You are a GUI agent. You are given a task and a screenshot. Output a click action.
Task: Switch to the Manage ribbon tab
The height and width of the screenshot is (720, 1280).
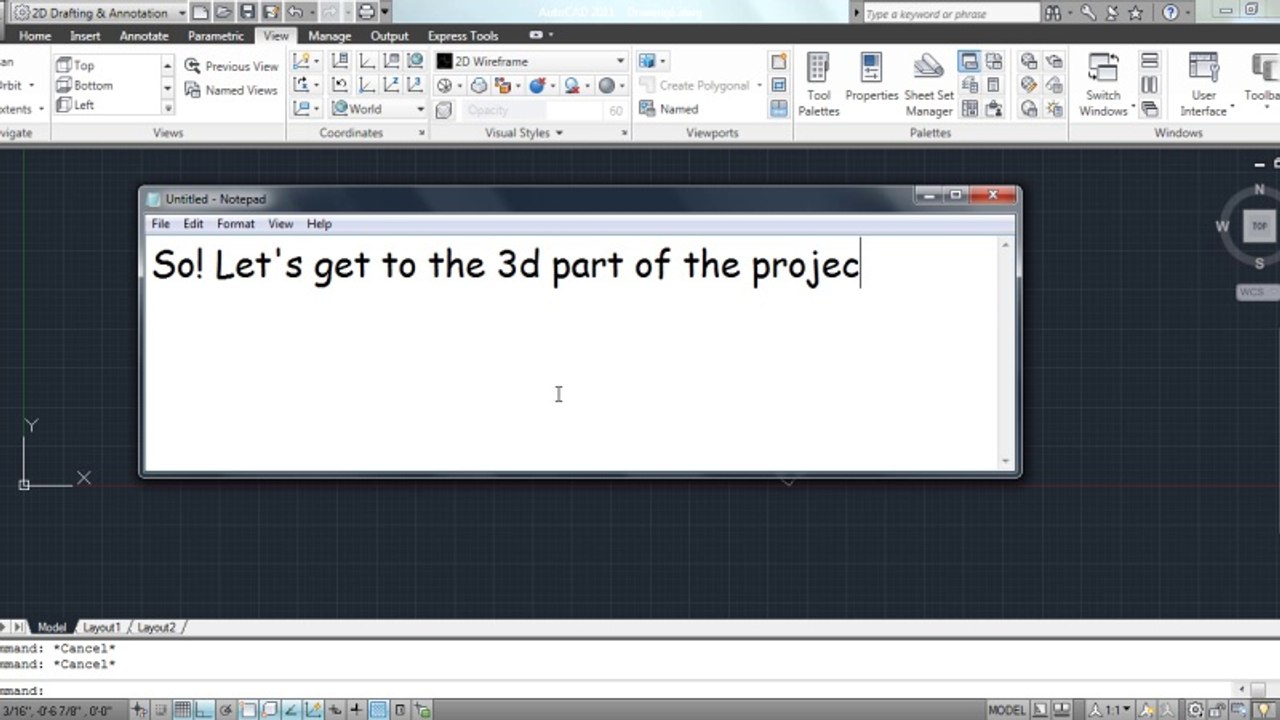(329, 36)
